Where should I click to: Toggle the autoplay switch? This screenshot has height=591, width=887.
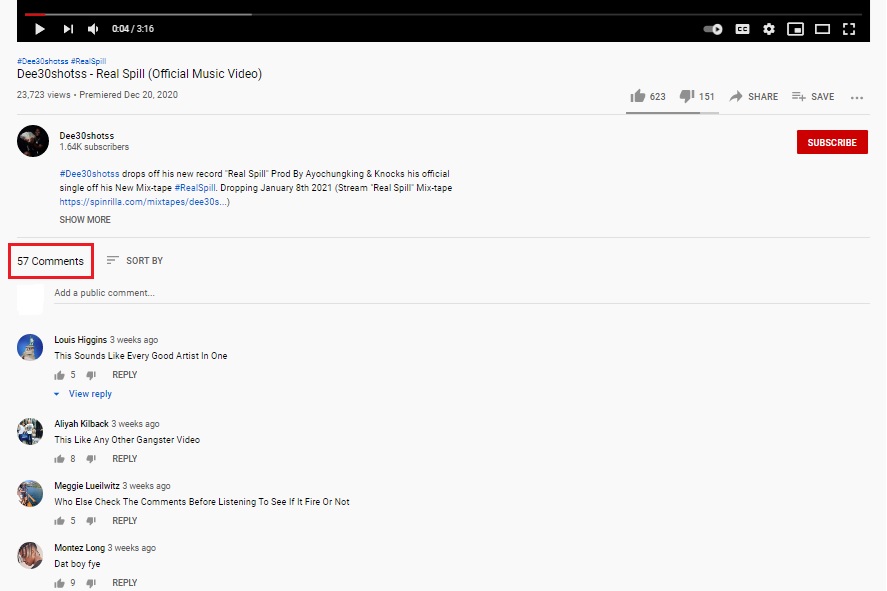click(x=713, y=29)
